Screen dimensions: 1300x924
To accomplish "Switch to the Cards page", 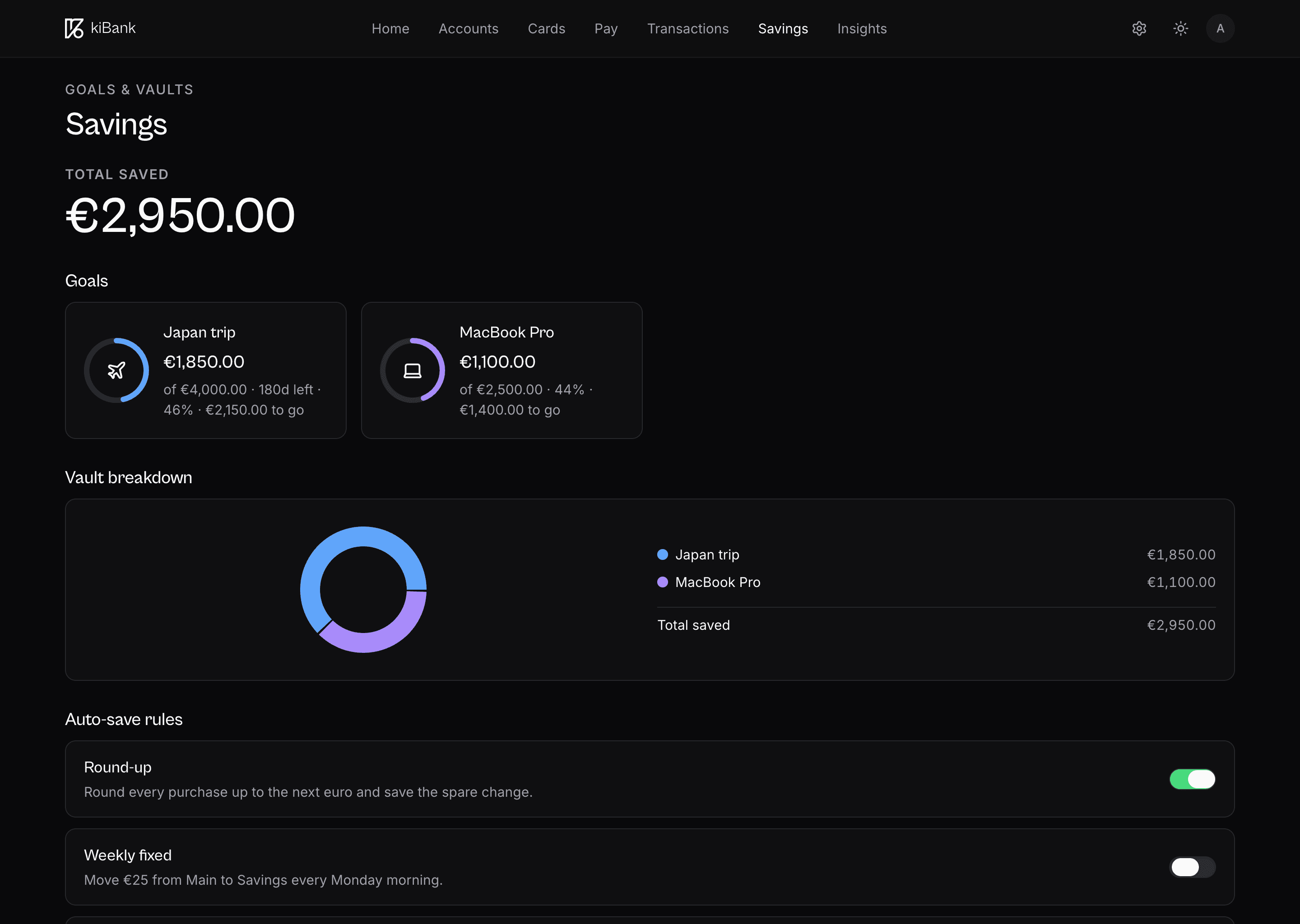I will coord(547,28).
